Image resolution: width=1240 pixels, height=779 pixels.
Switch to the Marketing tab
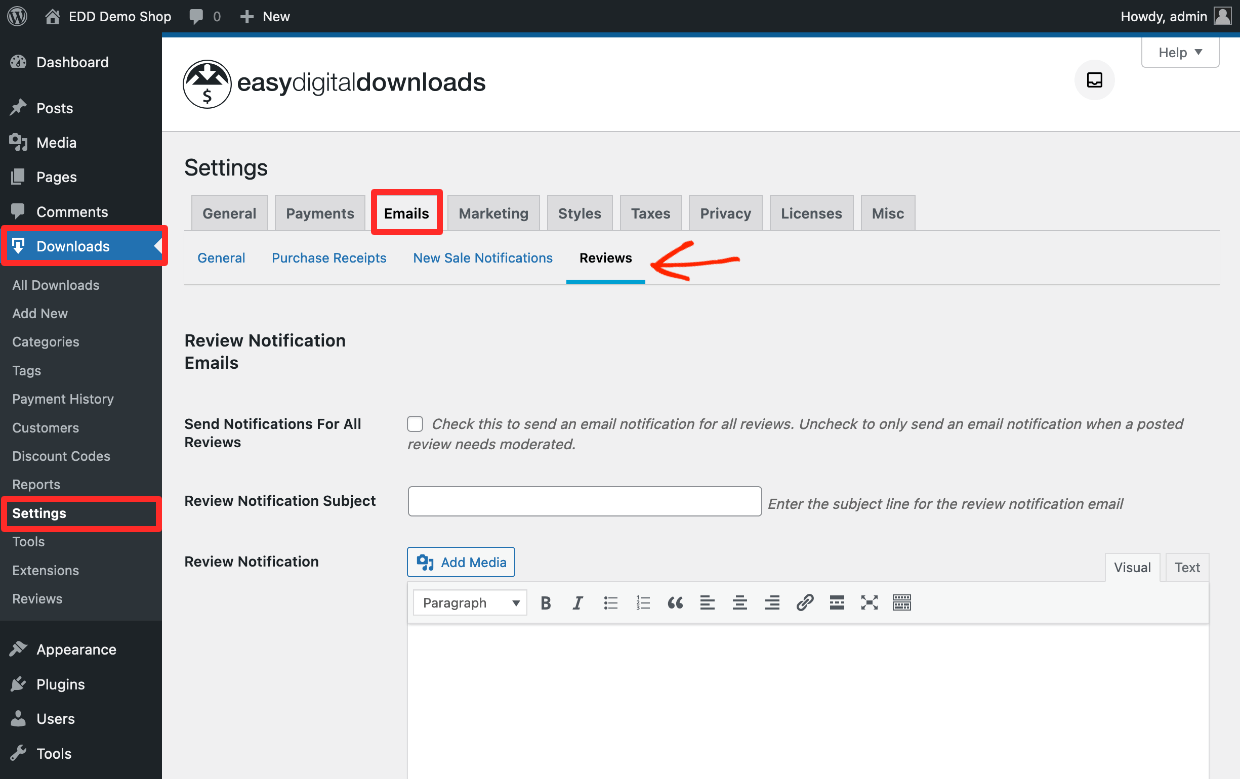point(493,213)
